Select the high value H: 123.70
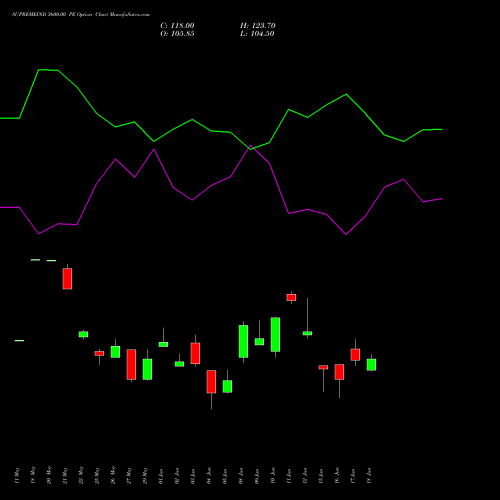 (x=258, y=26)
